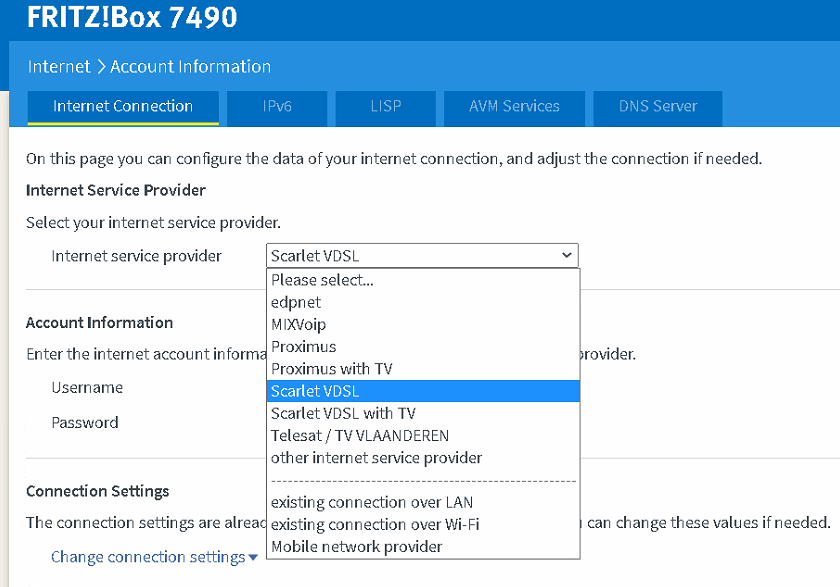Go to the AVM Services tab
840x587 pixels.
[514, 106]
